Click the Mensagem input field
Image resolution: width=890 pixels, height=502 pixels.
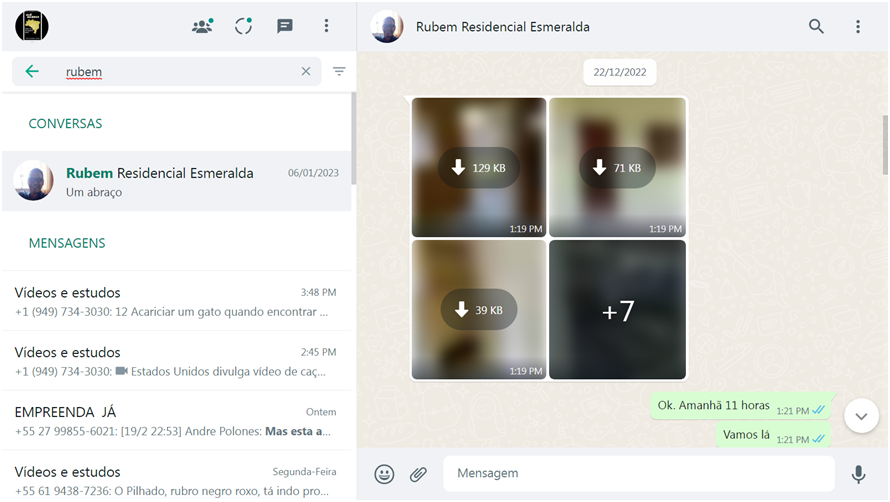tap(639, 473)
